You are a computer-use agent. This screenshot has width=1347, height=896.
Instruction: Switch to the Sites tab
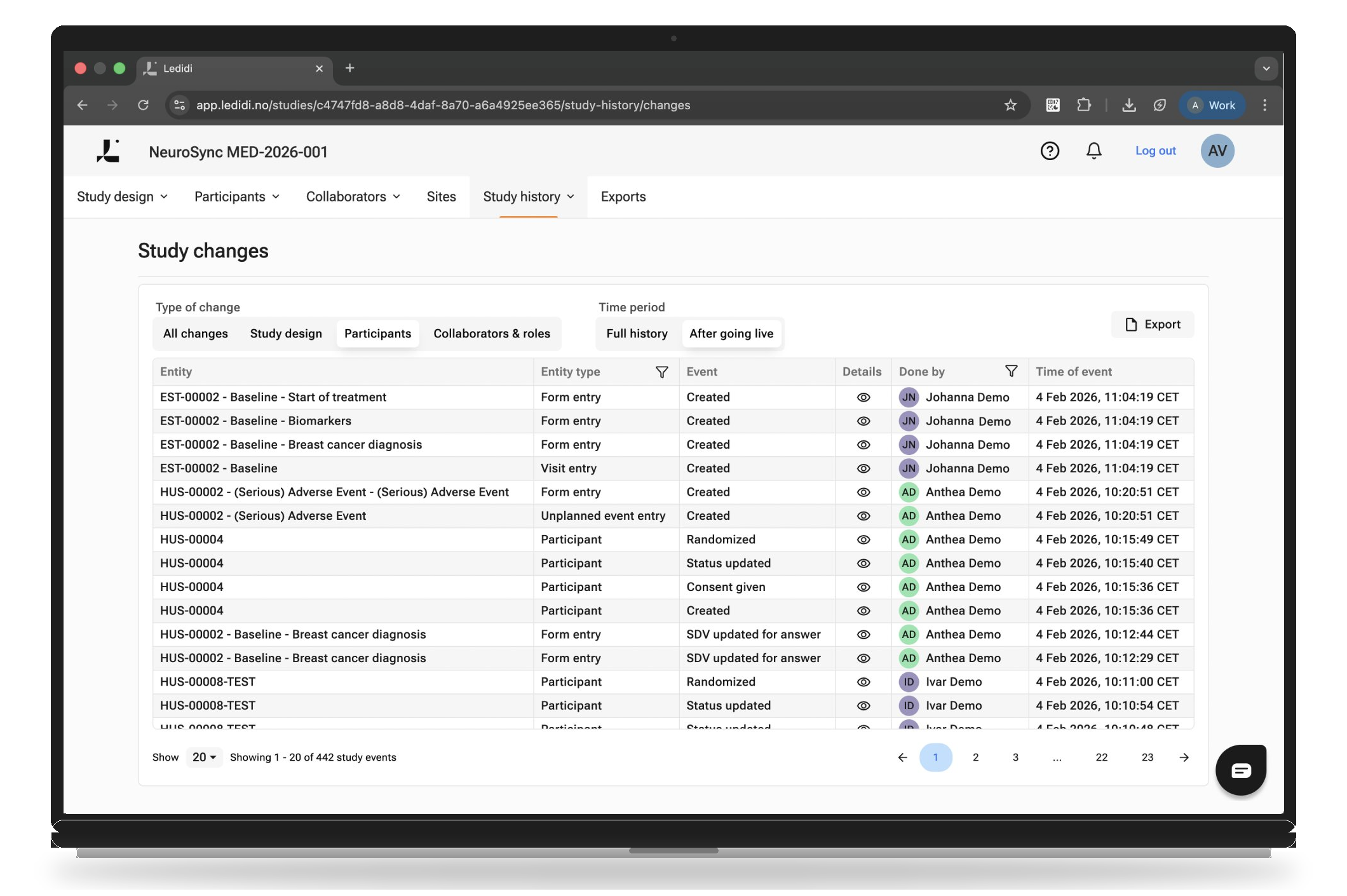(x=441, y=197)
